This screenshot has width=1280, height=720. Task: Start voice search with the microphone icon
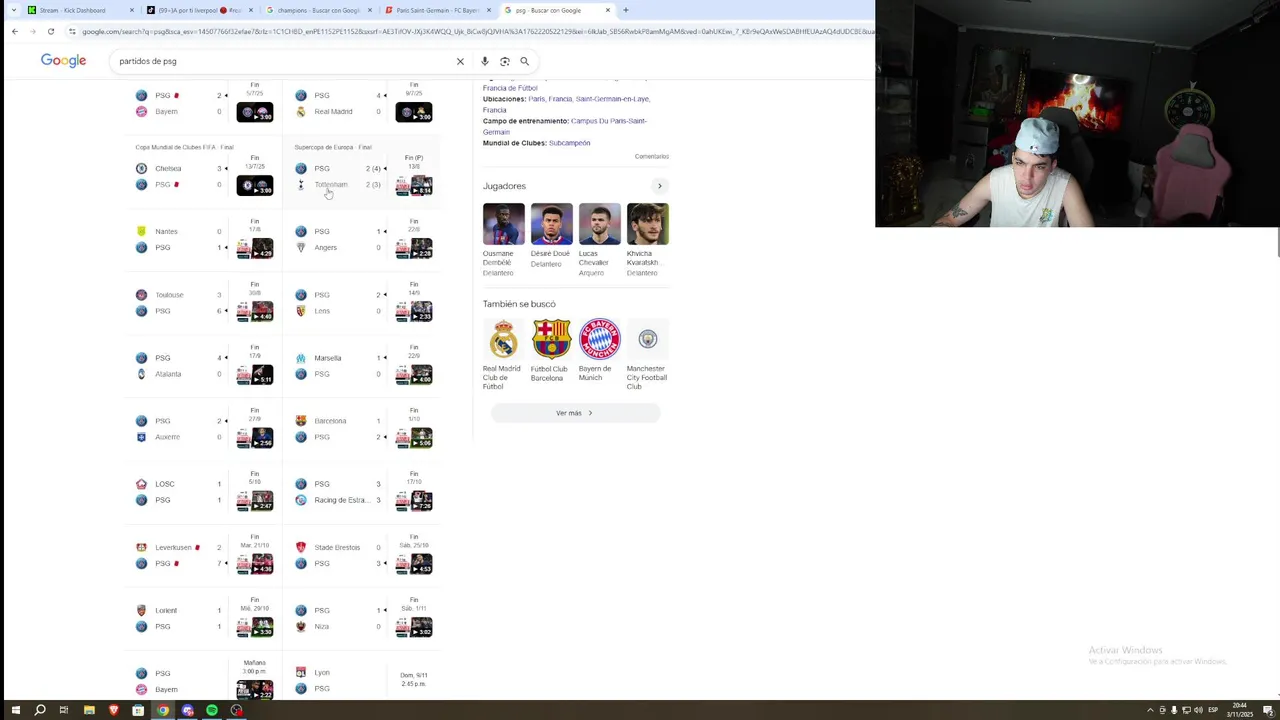[485, 61]
